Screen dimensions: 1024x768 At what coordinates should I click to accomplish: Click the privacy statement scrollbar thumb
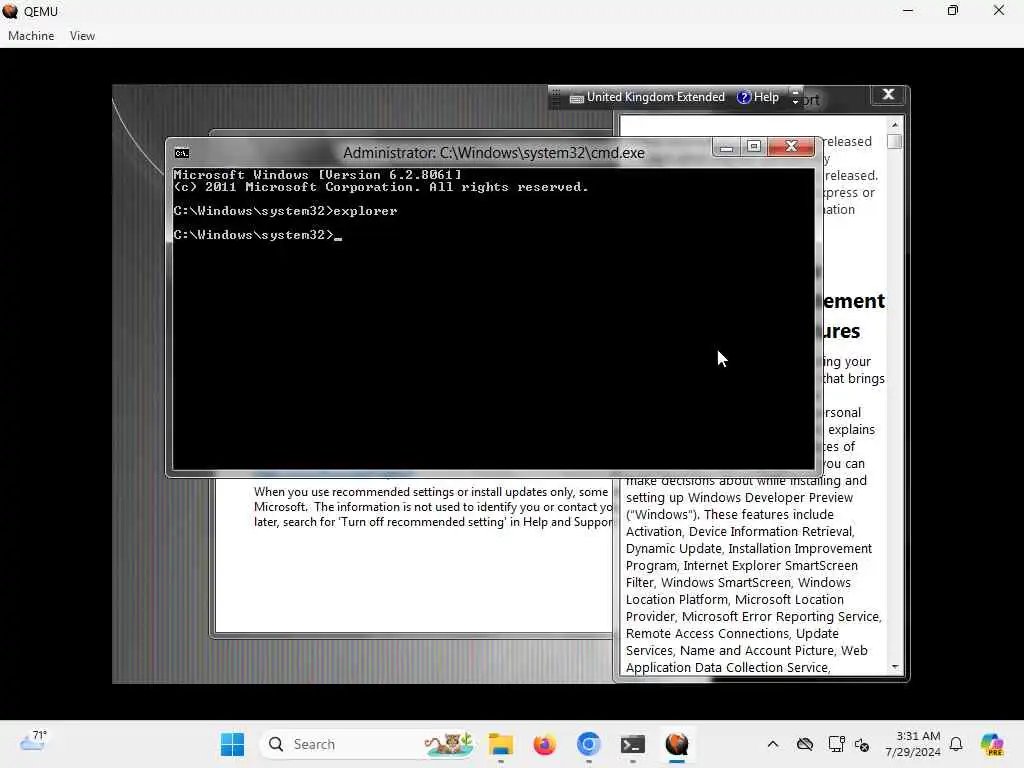pyautogui.click(x=895, y=141)
